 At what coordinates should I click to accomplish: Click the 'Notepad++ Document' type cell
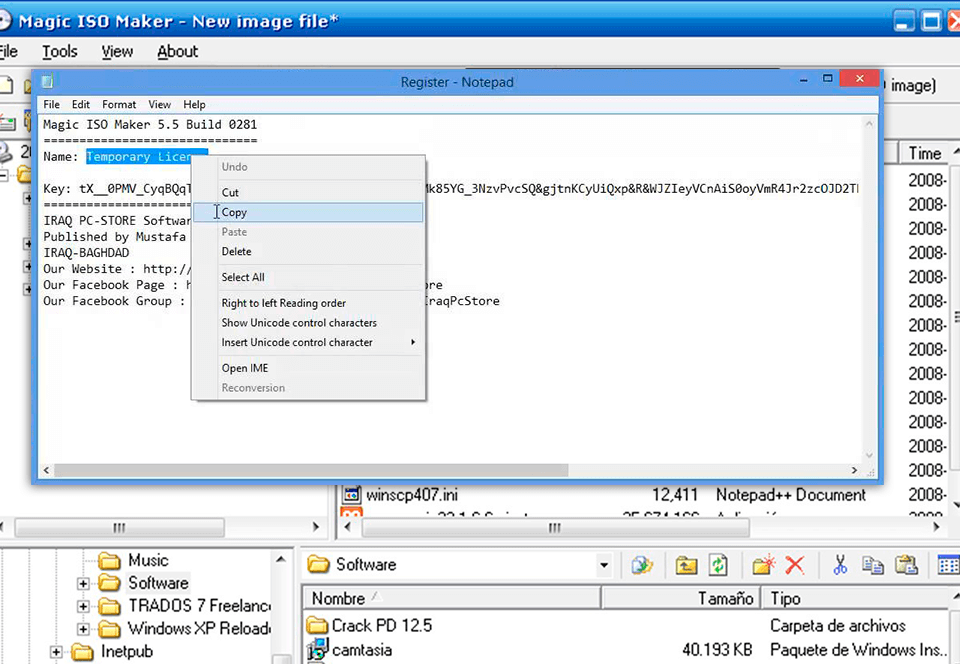(791, 494)
